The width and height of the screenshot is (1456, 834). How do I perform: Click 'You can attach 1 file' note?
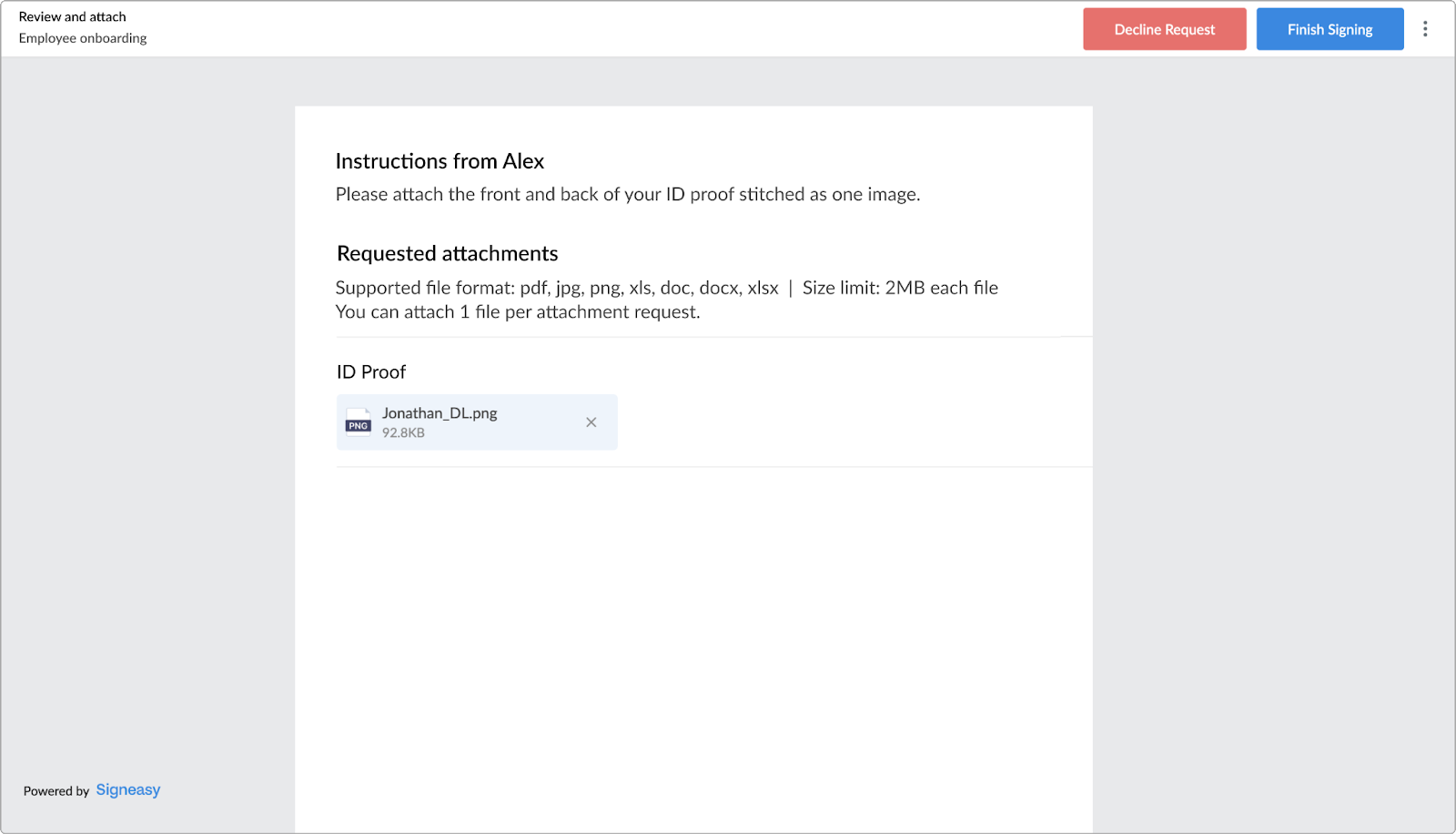tap(518, 312)
